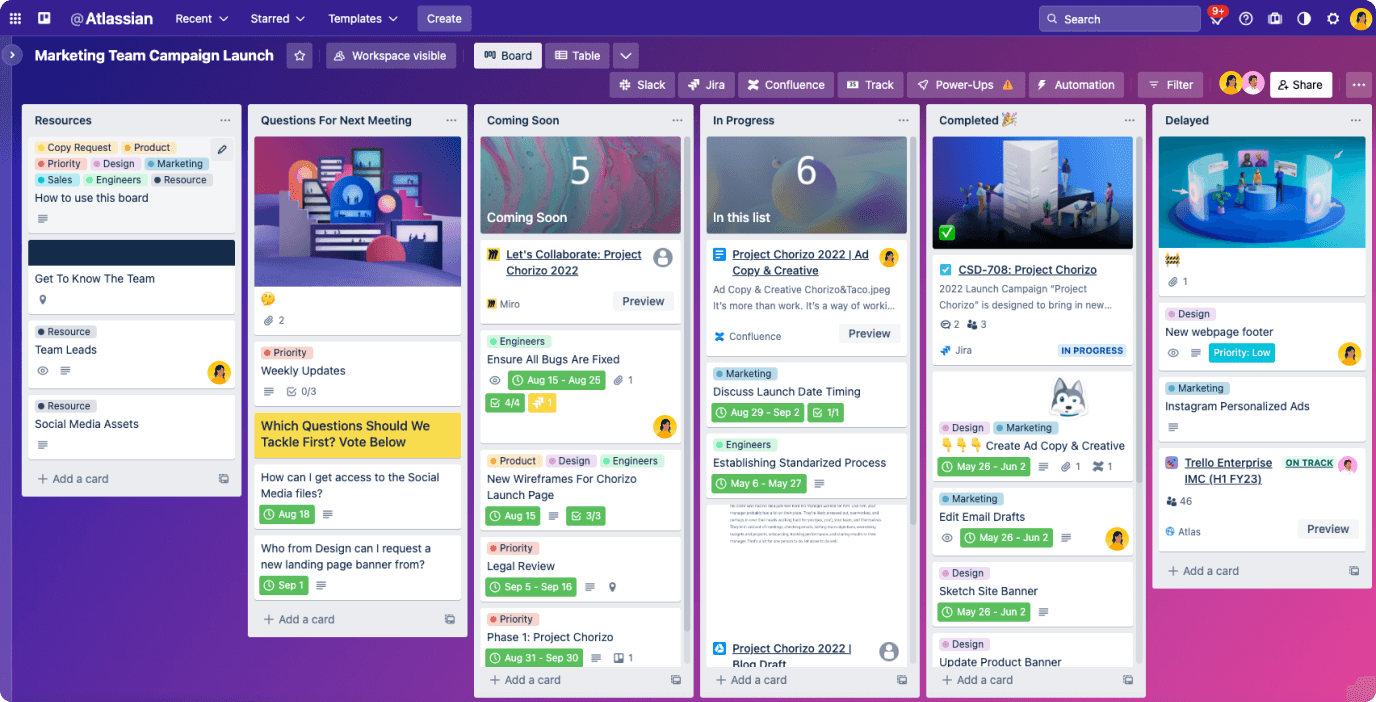This screenshot has height=702, width=1376.
Task: Open view switcher chevron beside Table
Action: point(625,55)
